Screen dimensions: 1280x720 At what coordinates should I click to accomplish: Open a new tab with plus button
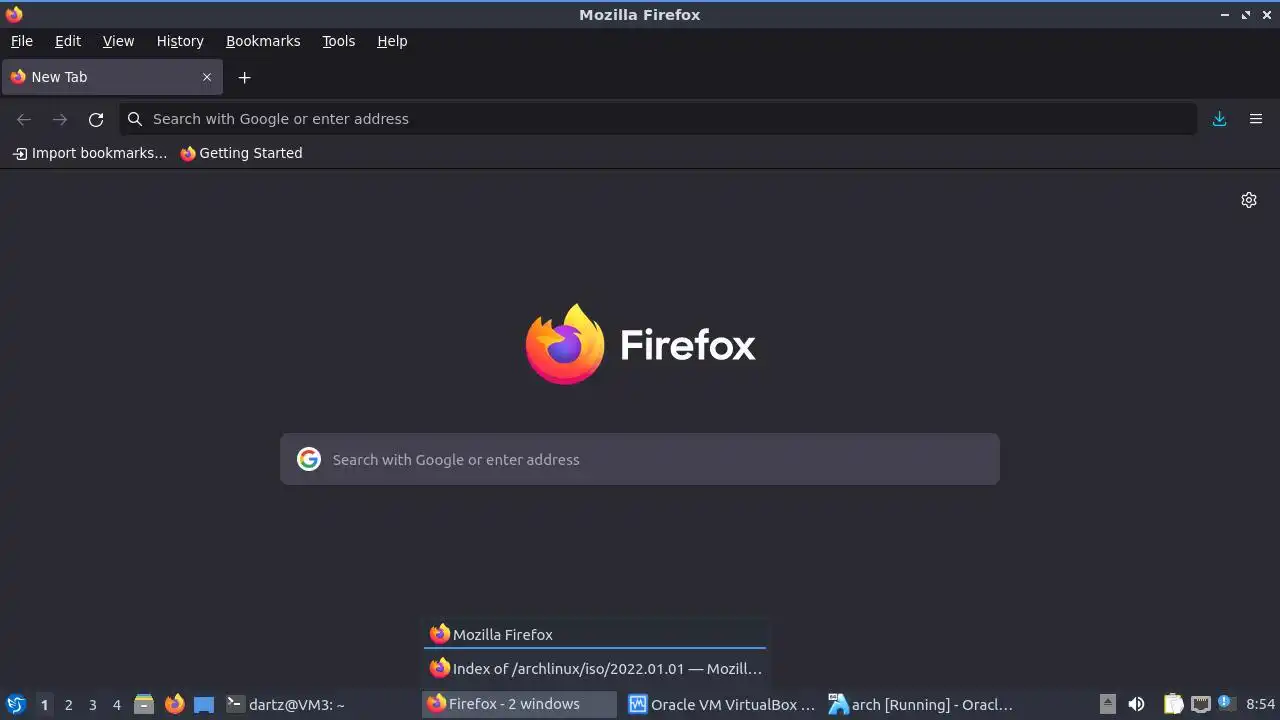point(244,77)
